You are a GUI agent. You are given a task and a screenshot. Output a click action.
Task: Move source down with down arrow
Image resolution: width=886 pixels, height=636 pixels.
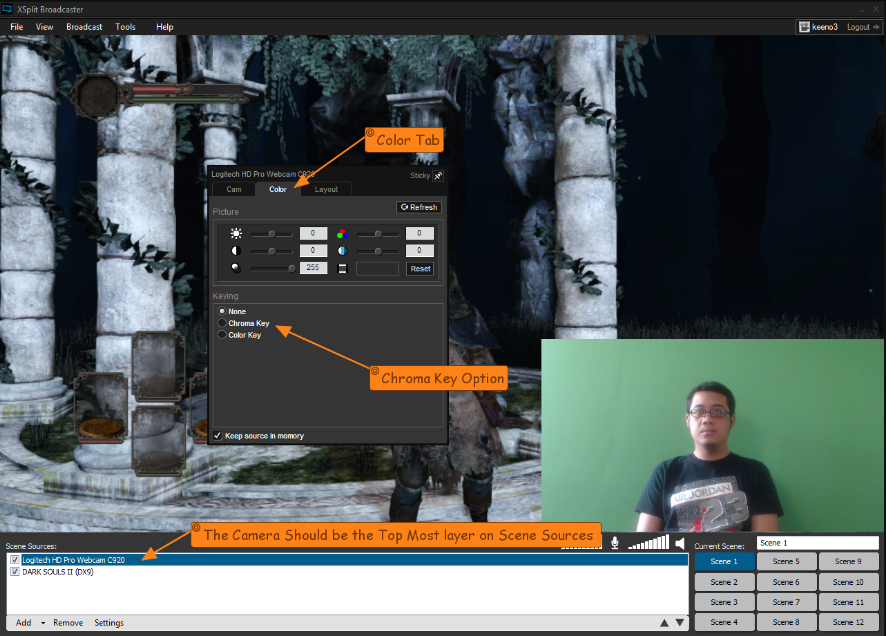[x=680, y=622]
